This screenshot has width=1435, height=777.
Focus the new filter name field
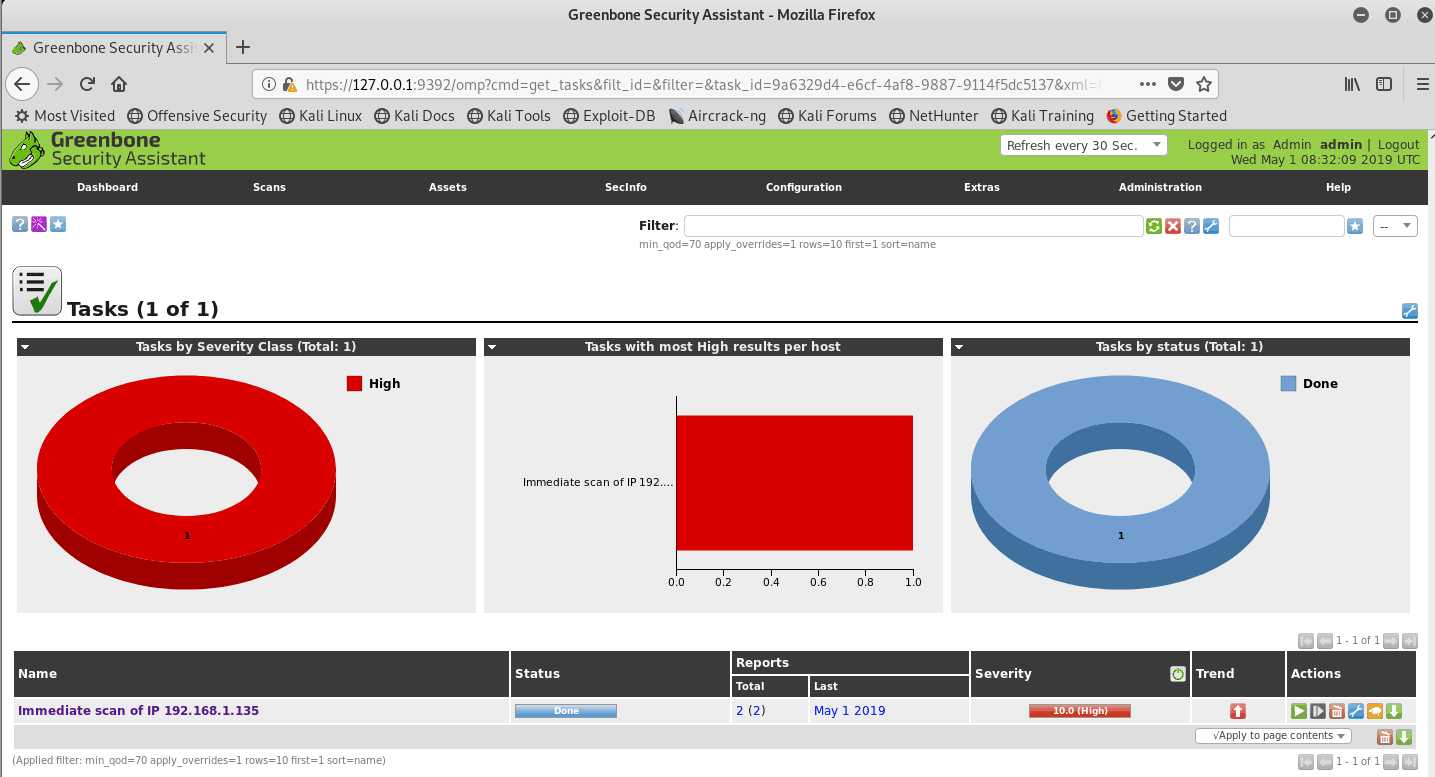[x=1286, y=226]
